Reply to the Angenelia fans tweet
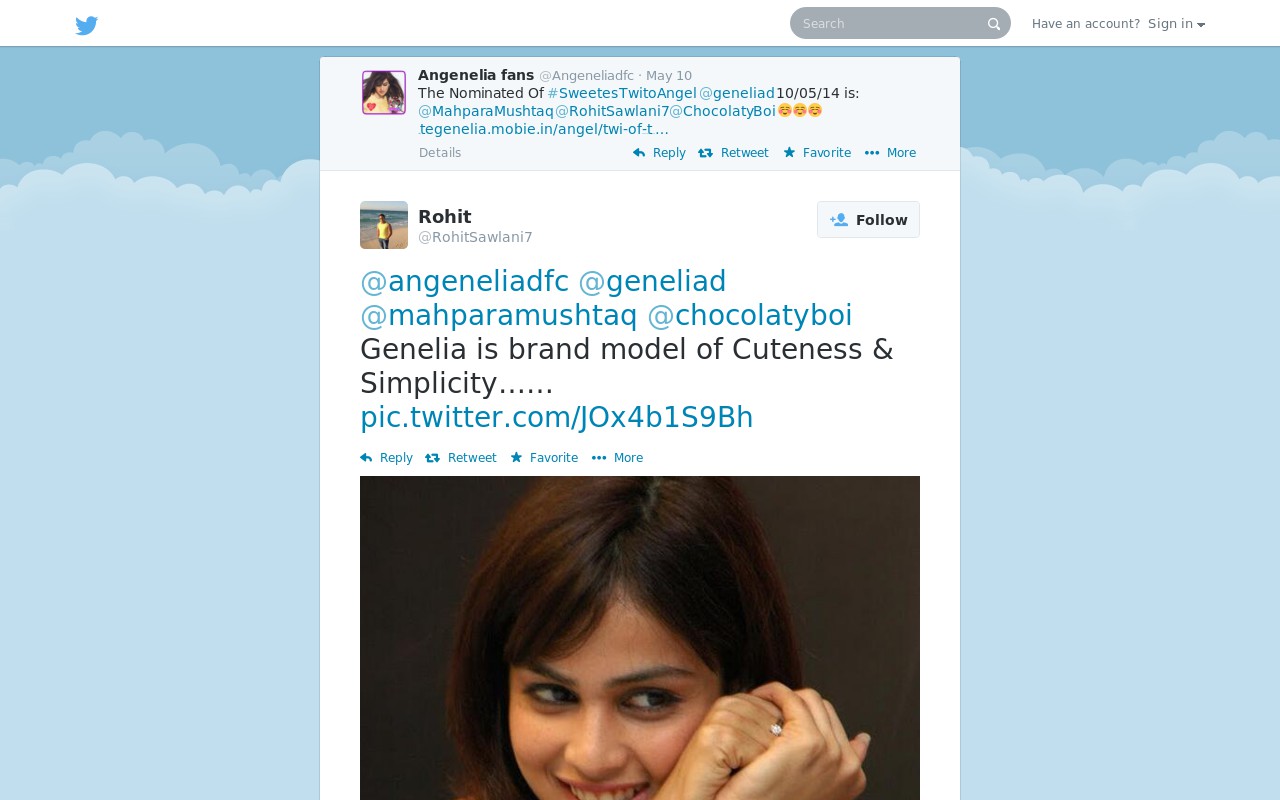This screenshot has width=1280, height=800. pos(659,153)
